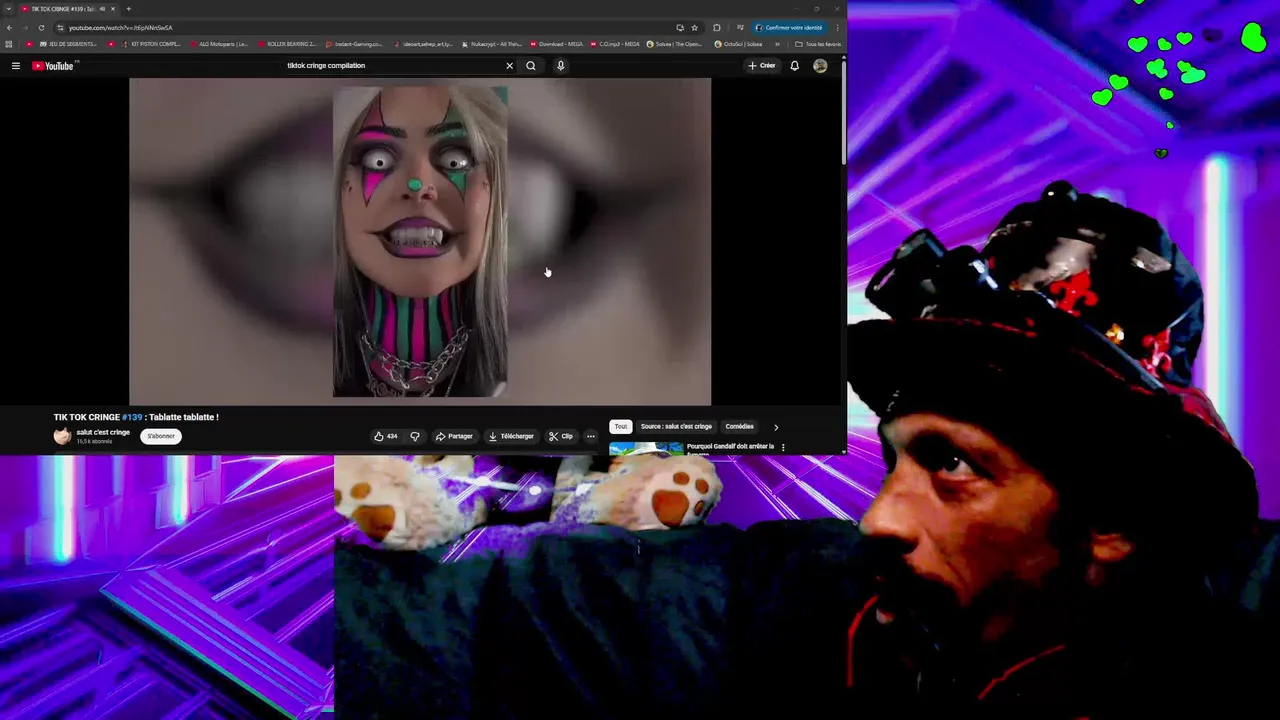Open the Pourquoi Gandalf suggested video thumbnail

646,448
